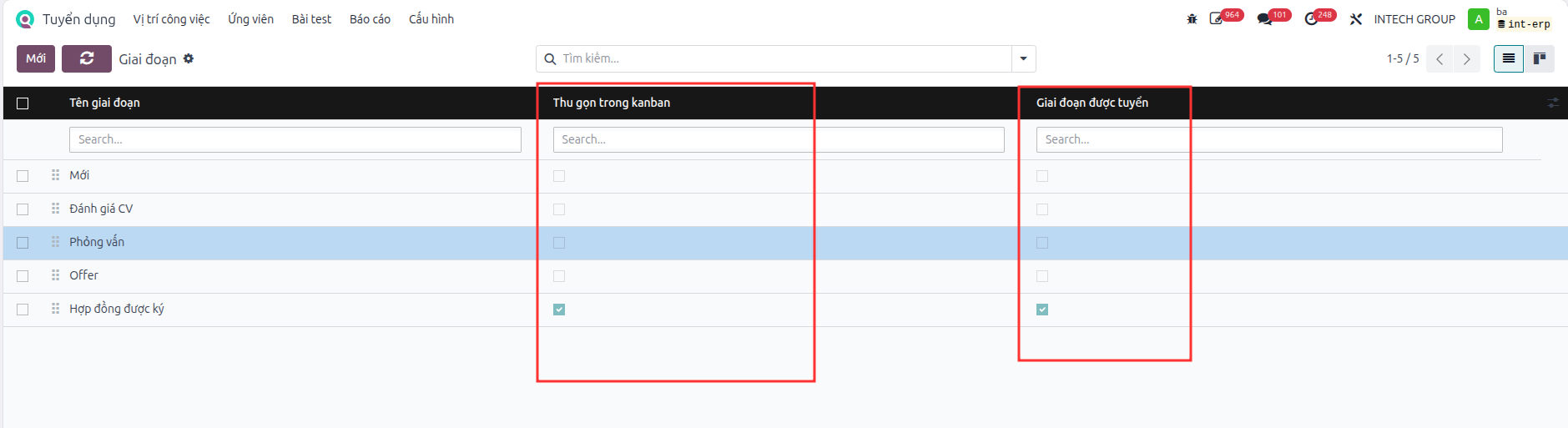Open the Báo cáo menu

click(370, 19)
